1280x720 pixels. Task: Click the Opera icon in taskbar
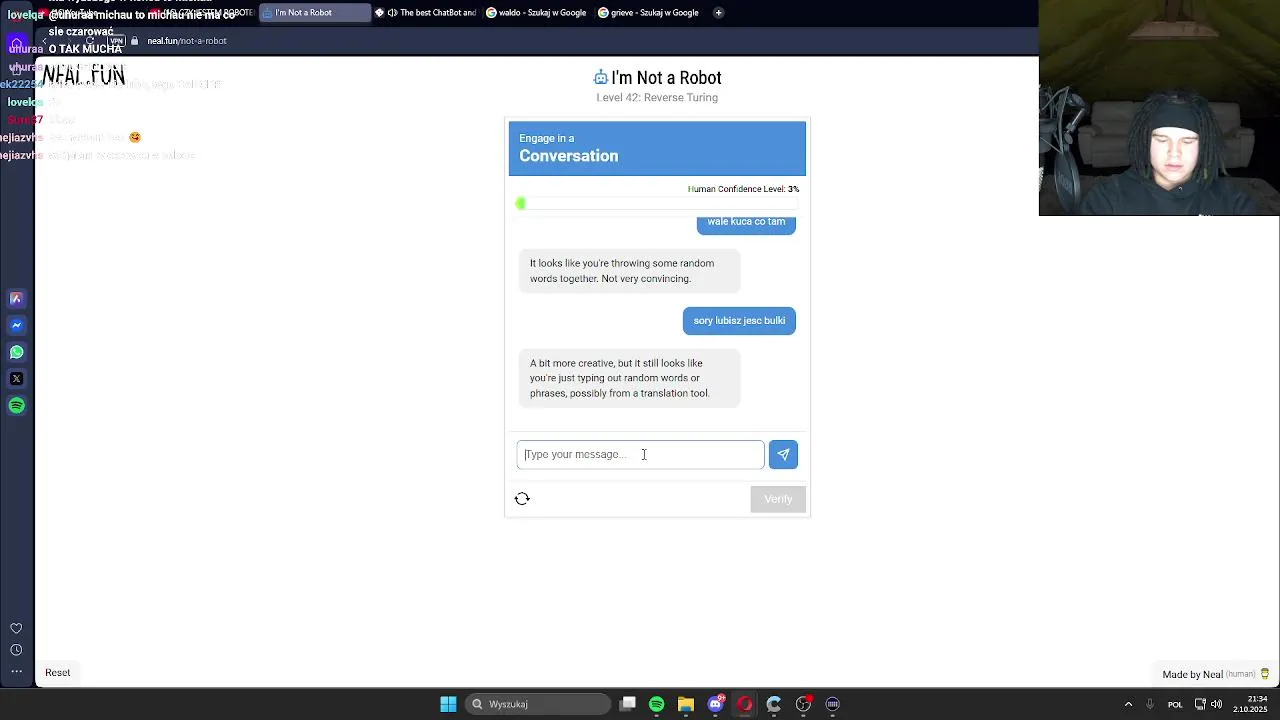745,704
